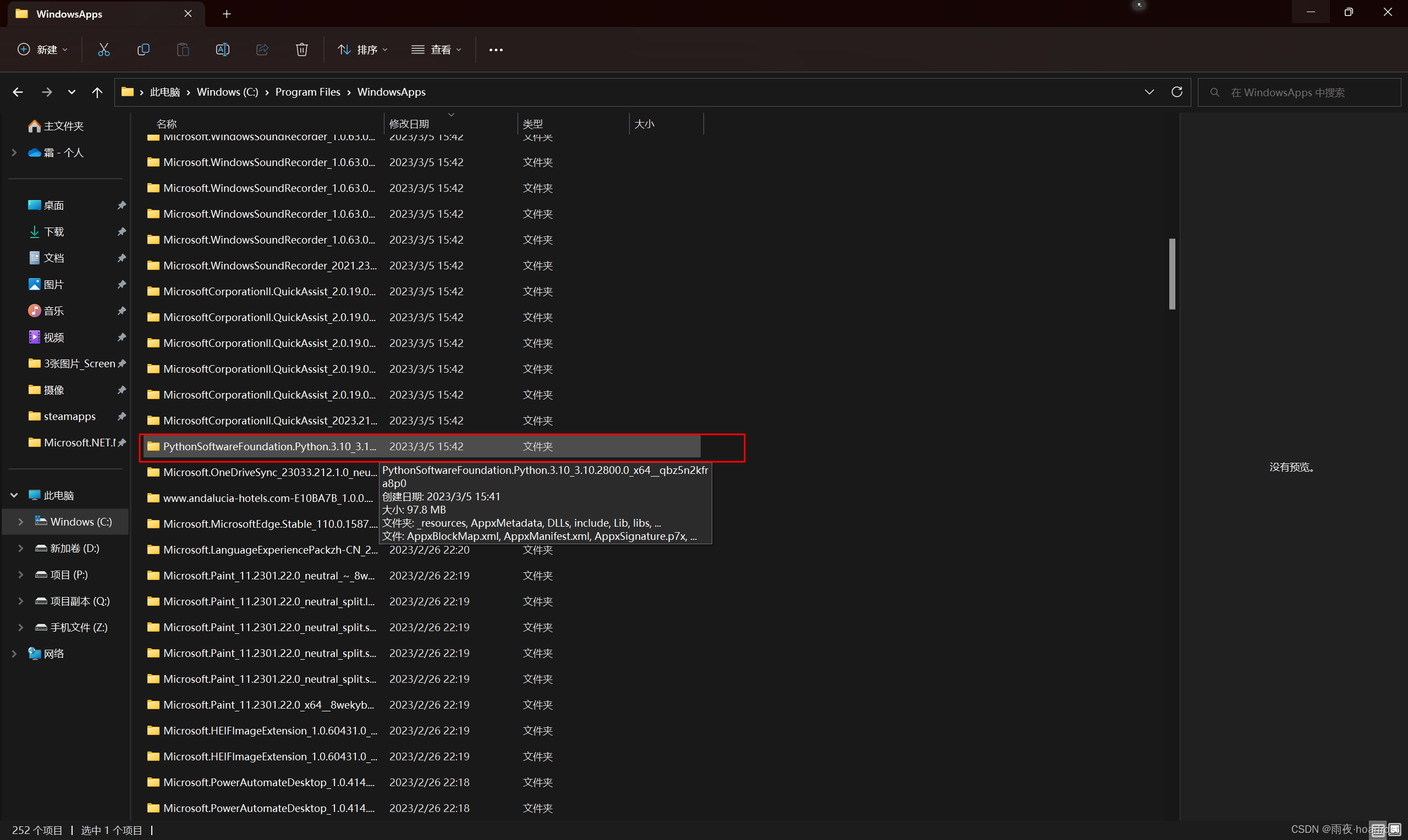The image size is (1408, 840).
Task: Click the Cut scissors icon
Action: [x=103, y=50]
